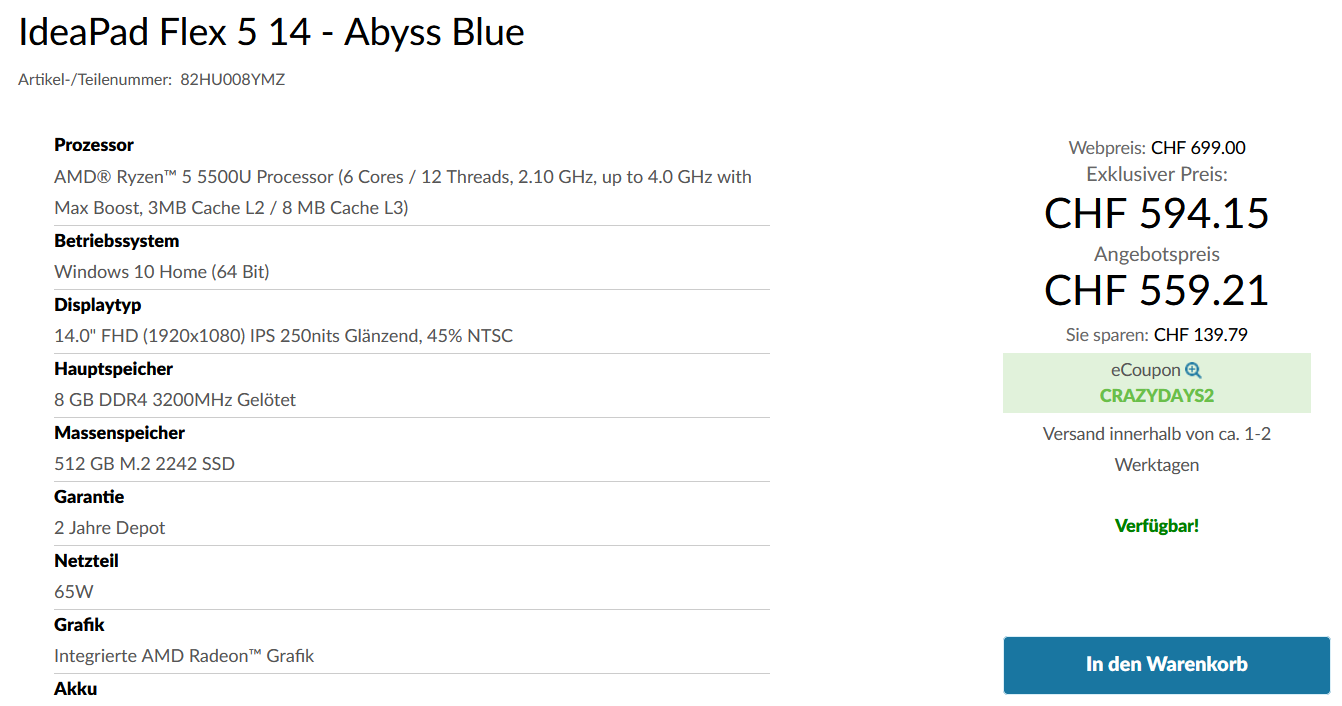Viewport: 1342px width, 706px height.
Task: Click the Betriebssystem heading
Action: pos(117,241)
